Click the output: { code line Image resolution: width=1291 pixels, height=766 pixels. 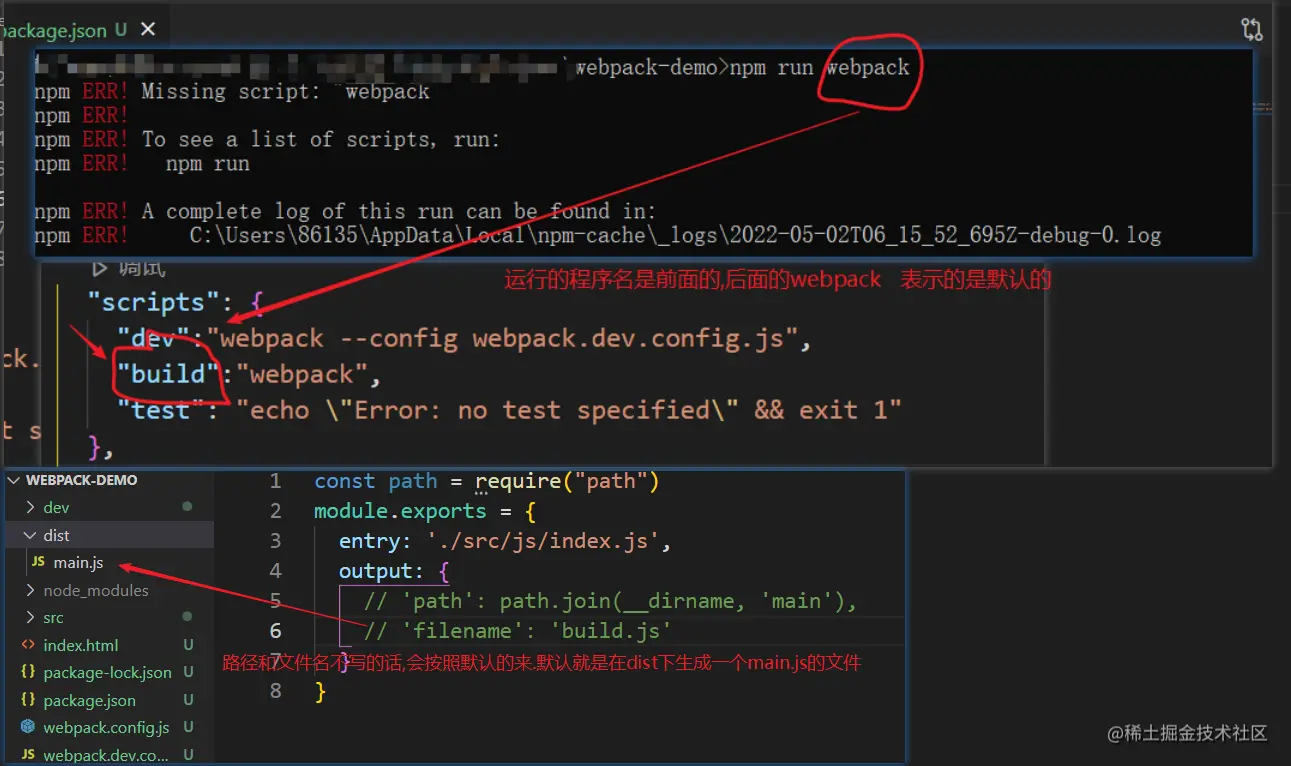pos(394,571)
